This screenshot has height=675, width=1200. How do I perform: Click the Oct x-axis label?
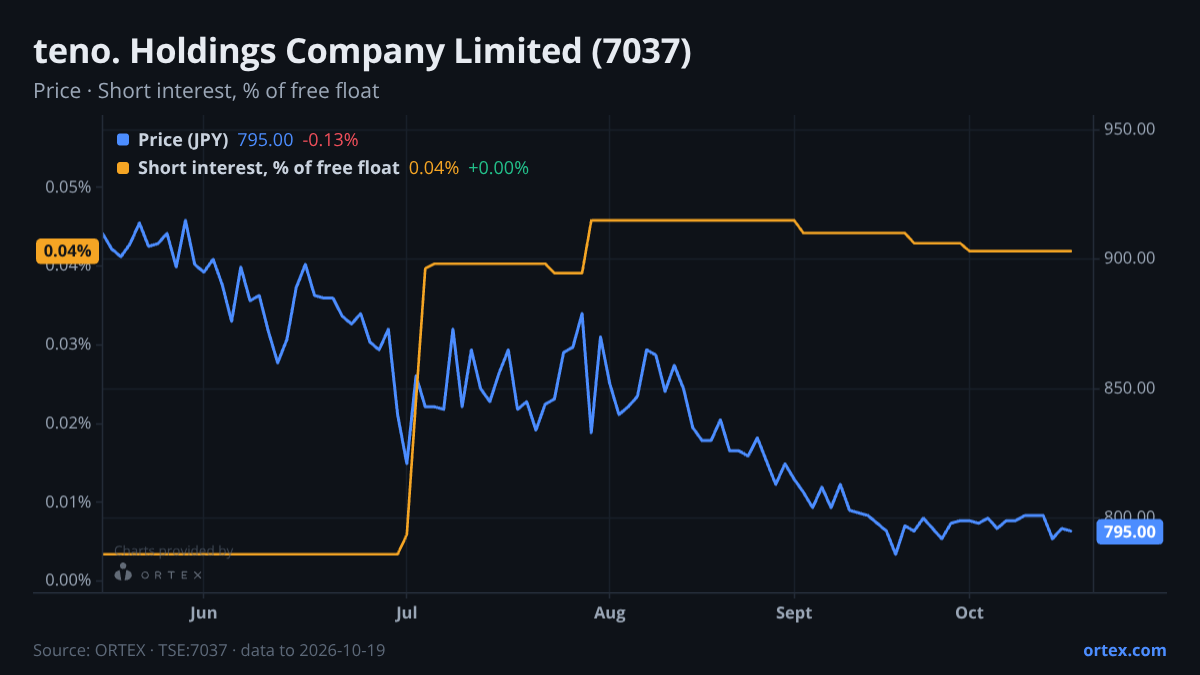pos(969,612)
